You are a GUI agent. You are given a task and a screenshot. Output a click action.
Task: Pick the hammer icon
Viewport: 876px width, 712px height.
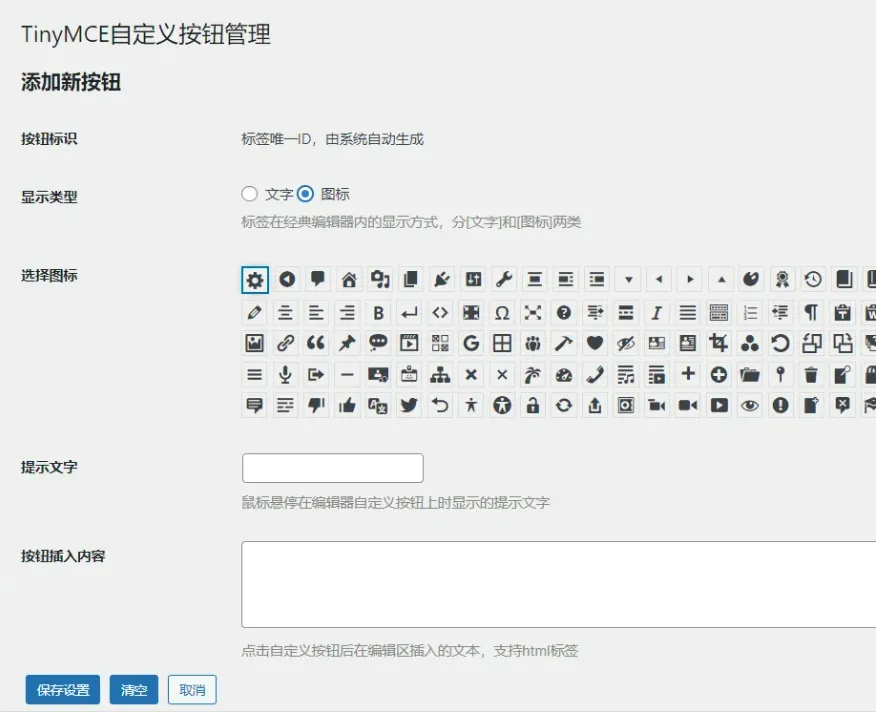tap(564, 343)
